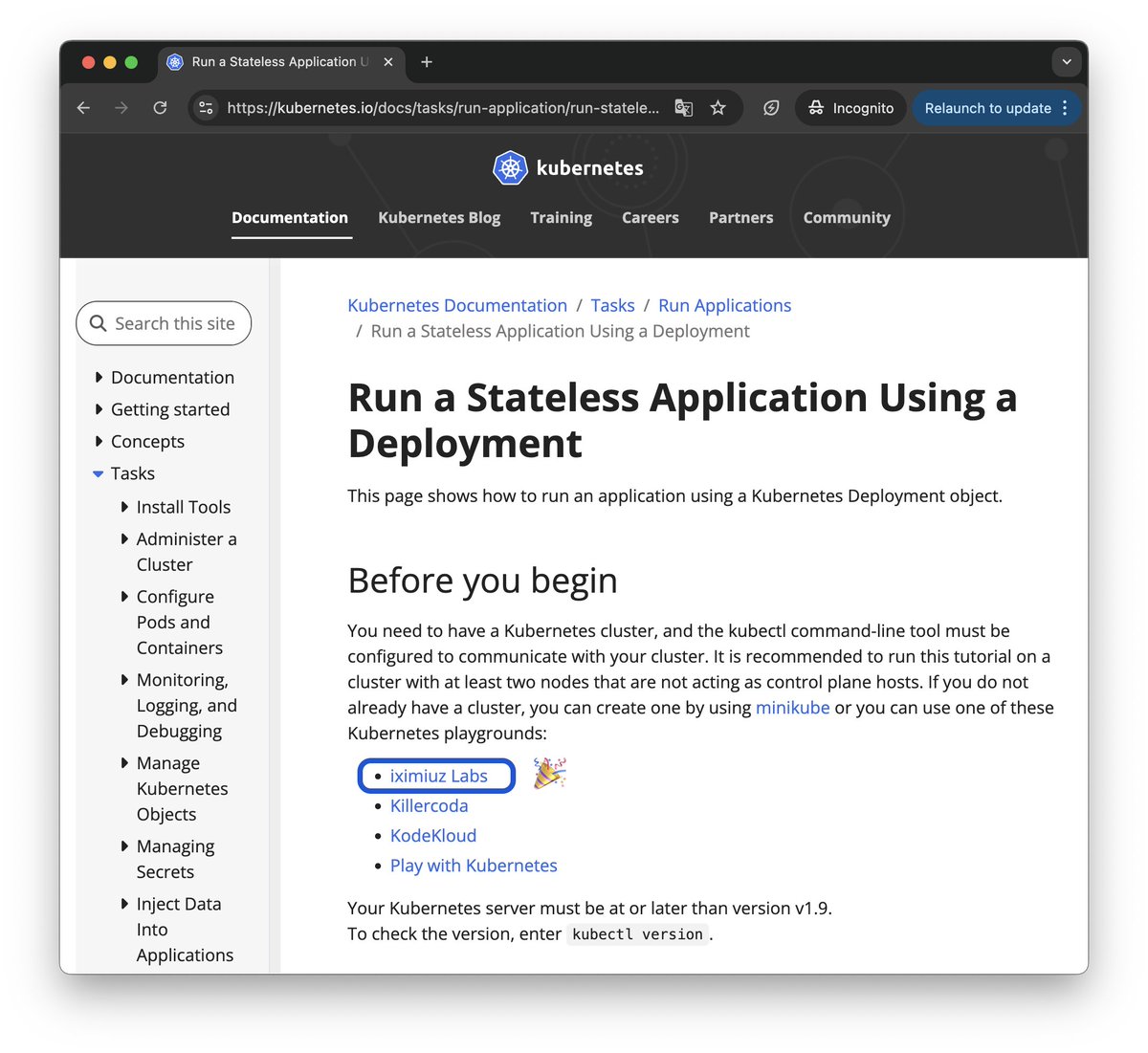The image size is (1148, 1053).
Task: Reload the page with refresh icon
Action: 160,108
